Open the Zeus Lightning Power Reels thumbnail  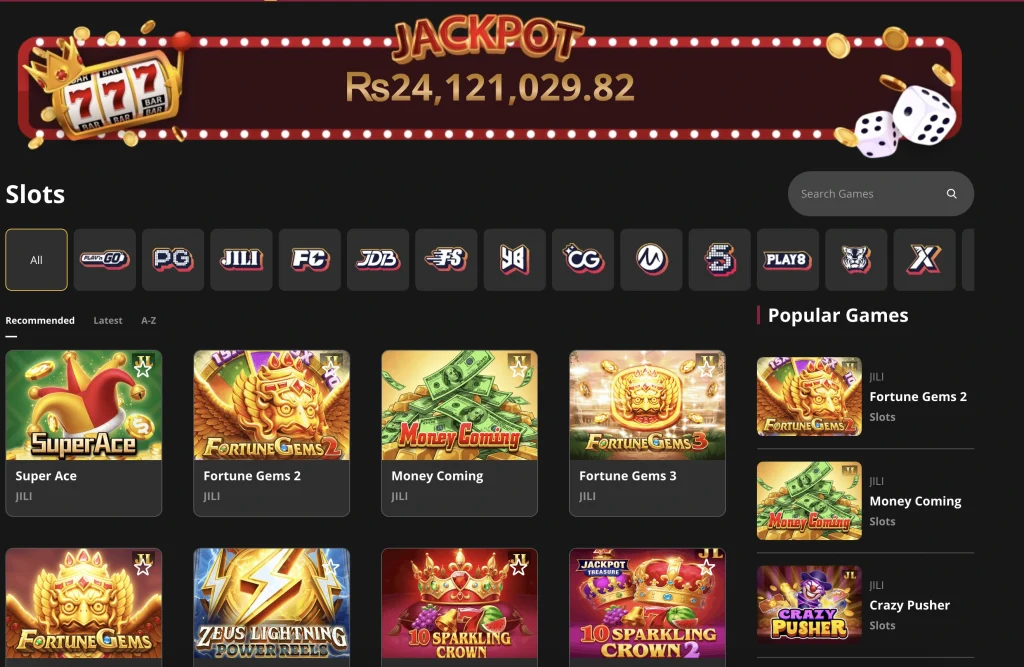point(272,604)
